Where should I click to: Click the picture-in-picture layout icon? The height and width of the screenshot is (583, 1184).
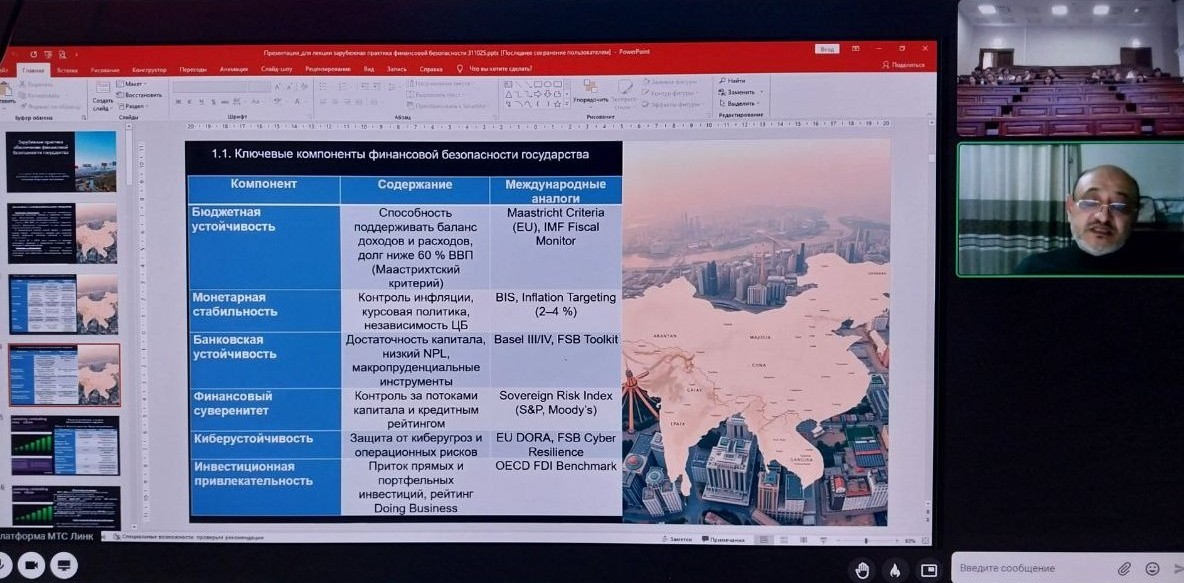click(x=929, y=570)
